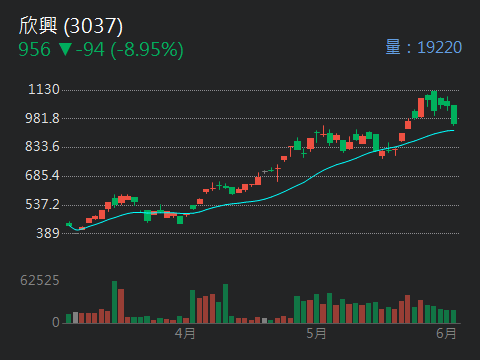Click the 389 price axis label
Image resolution: width=480 pixels, height=360 pixels.
pos(48,233)
